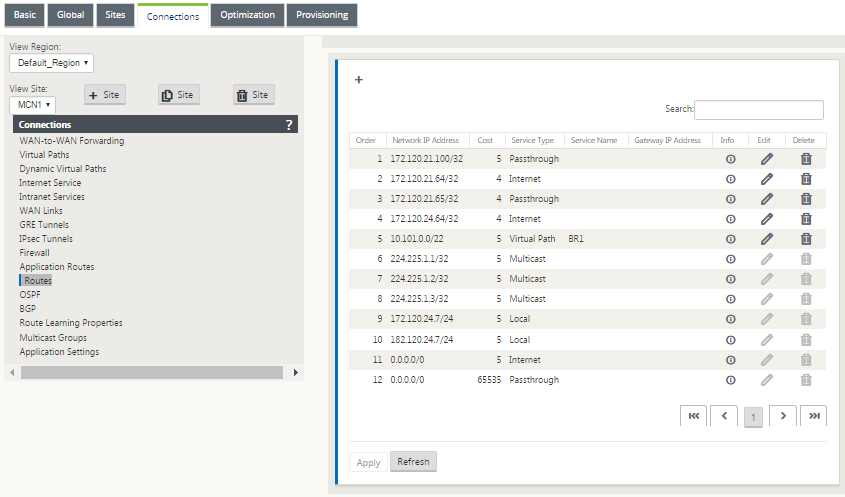The width and height of the screenshot is (845, 497).
Task: Open the Provisioning tab
Action: tap(322, 15)
